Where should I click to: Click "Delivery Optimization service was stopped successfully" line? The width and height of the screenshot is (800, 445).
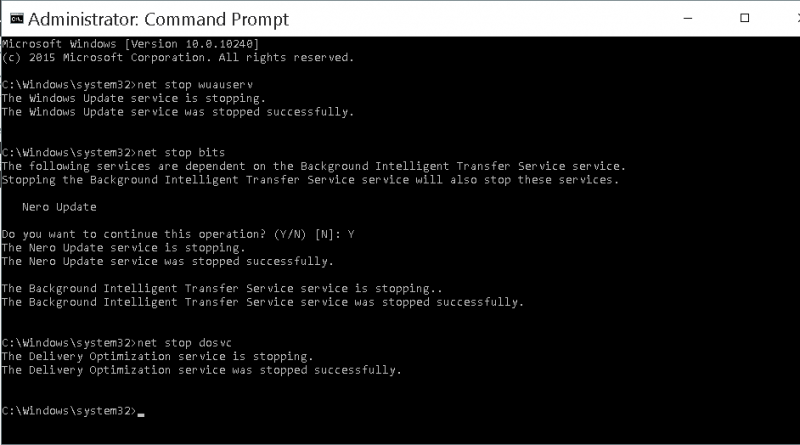202,370
